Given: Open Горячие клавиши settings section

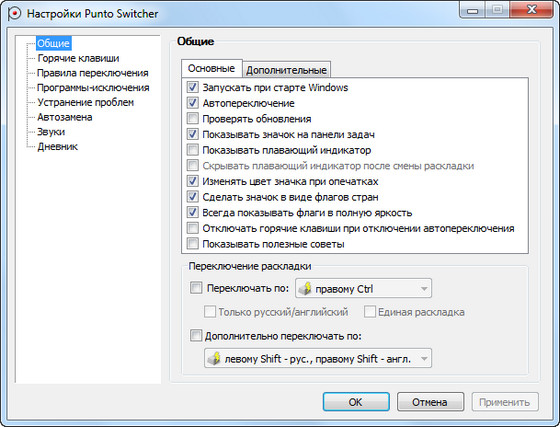Looking at the screenshot, I should coord(78,58).
